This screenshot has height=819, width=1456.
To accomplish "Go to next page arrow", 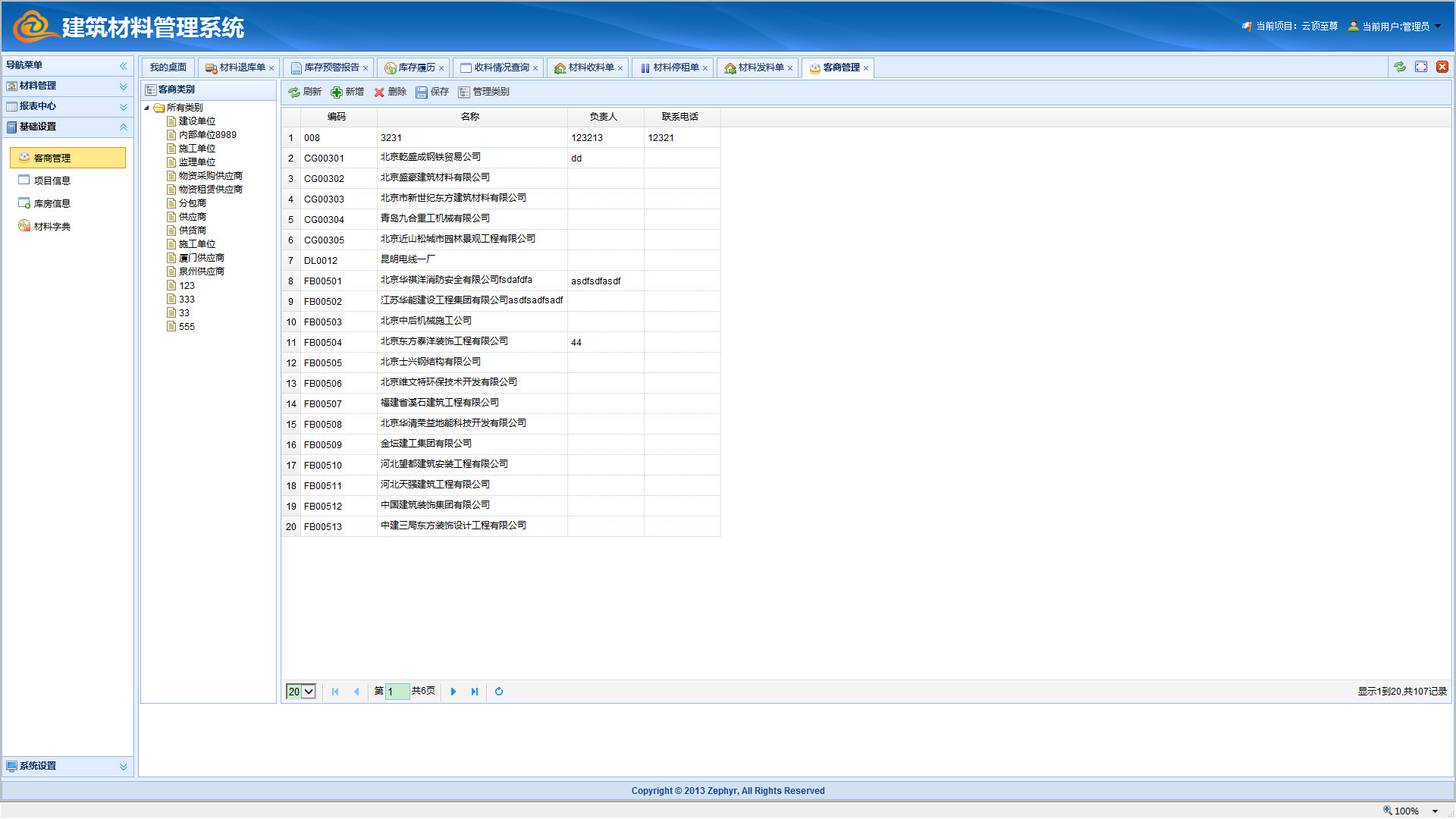I will click(x=453, y=692).
